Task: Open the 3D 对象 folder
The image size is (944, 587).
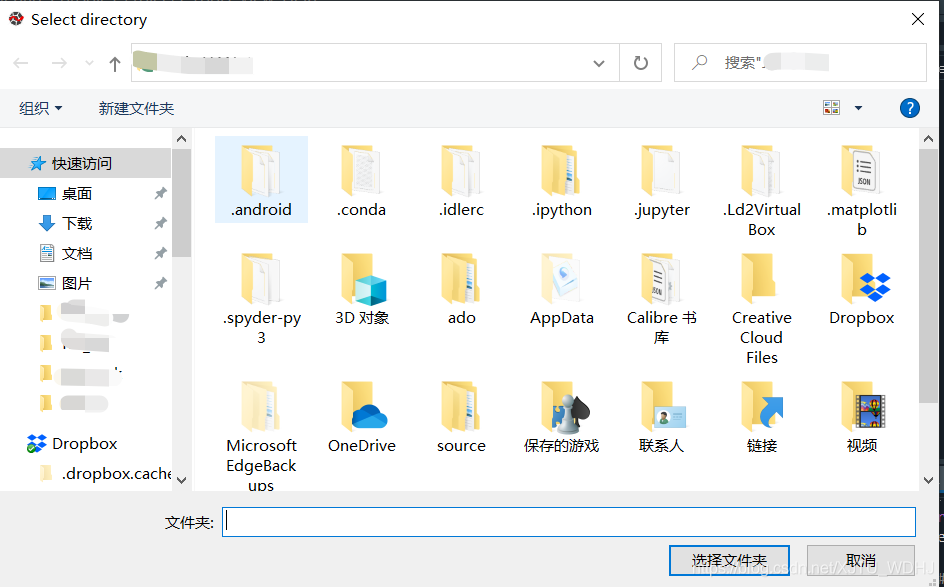Action: (361, 281)
